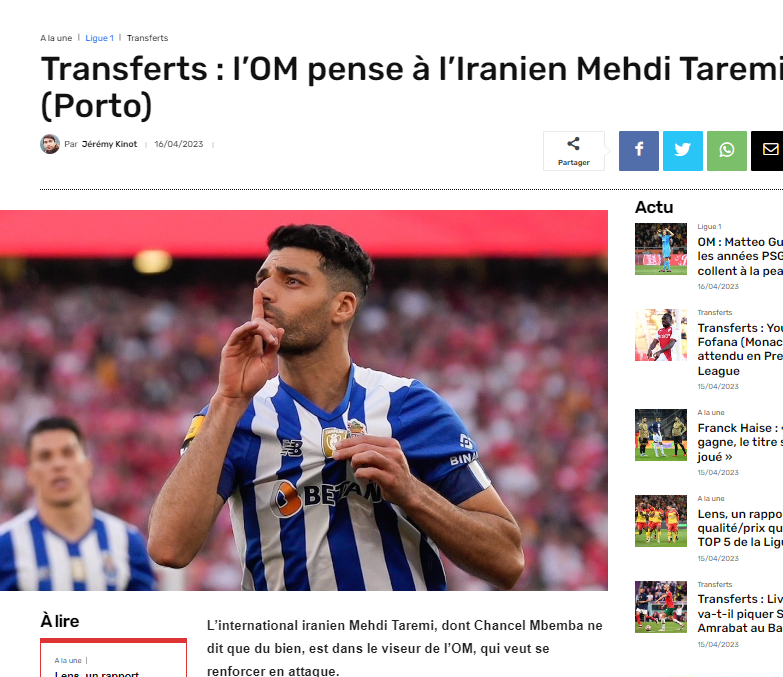Open author Jérémy Kinot's avatar
The width and height of the screenshot is (783, 677).
pyautogui.click(x=50, y=144)
